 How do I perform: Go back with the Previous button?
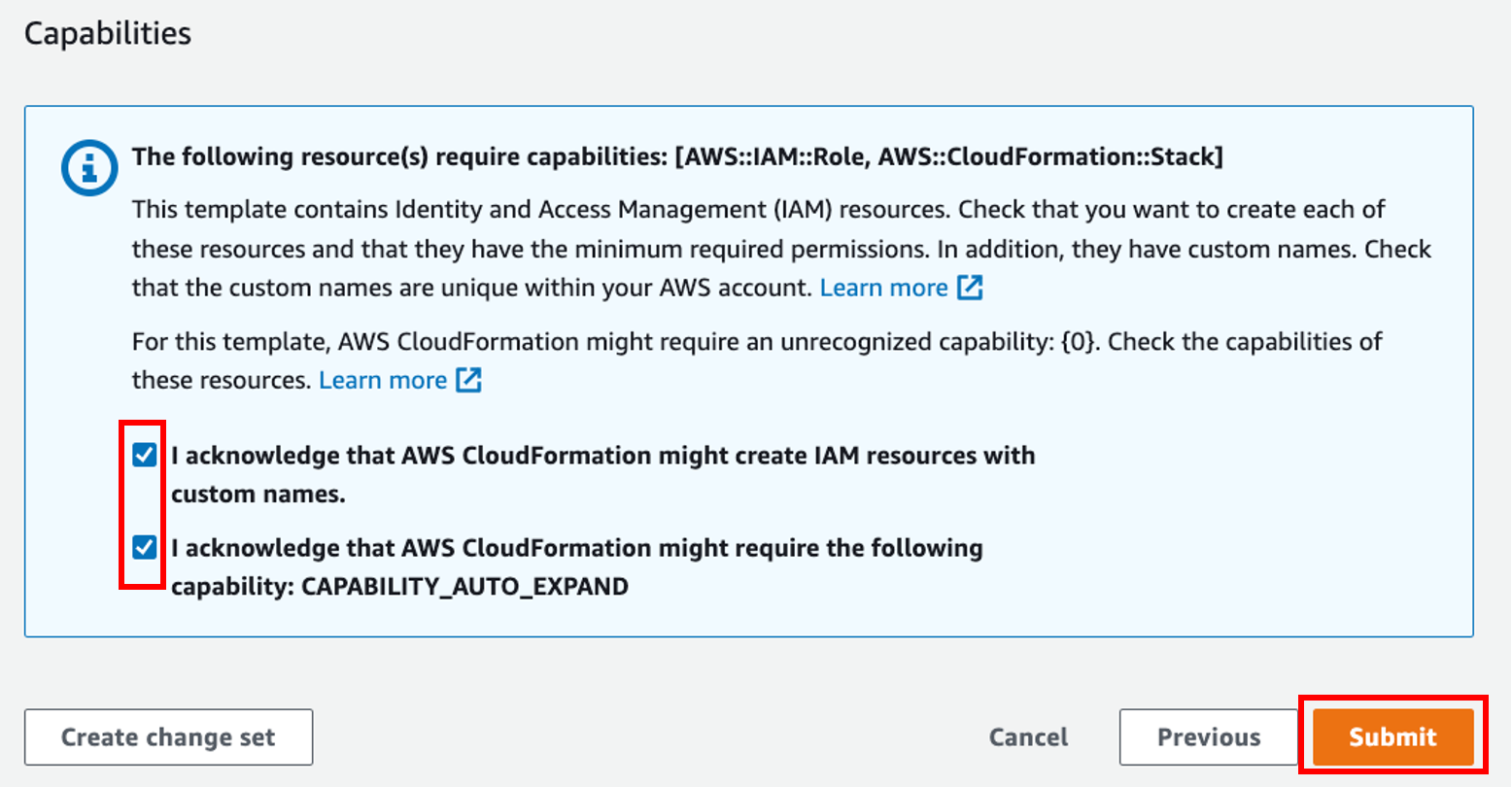point(1208,737)
